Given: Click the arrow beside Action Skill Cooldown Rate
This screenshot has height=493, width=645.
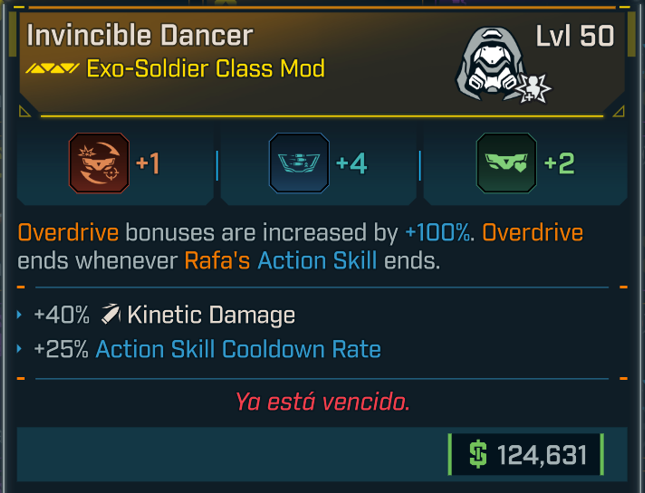Looking at the screenshot, I should pos(19,349).
